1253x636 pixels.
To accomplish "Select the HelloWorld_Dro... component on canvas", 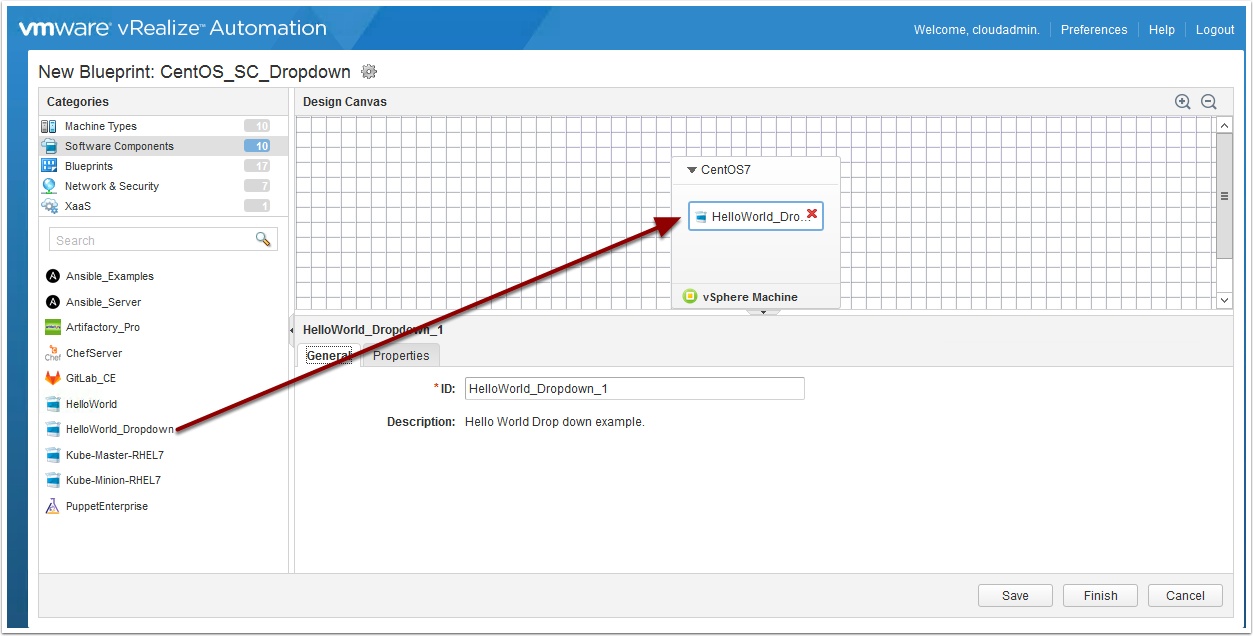I will click(756, 216).
